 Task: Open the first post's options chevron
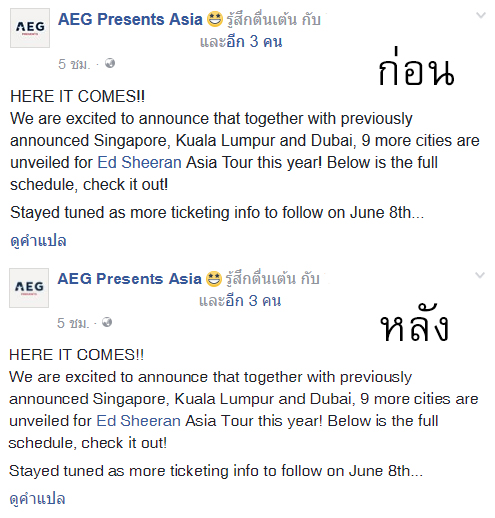click(481, 15)
